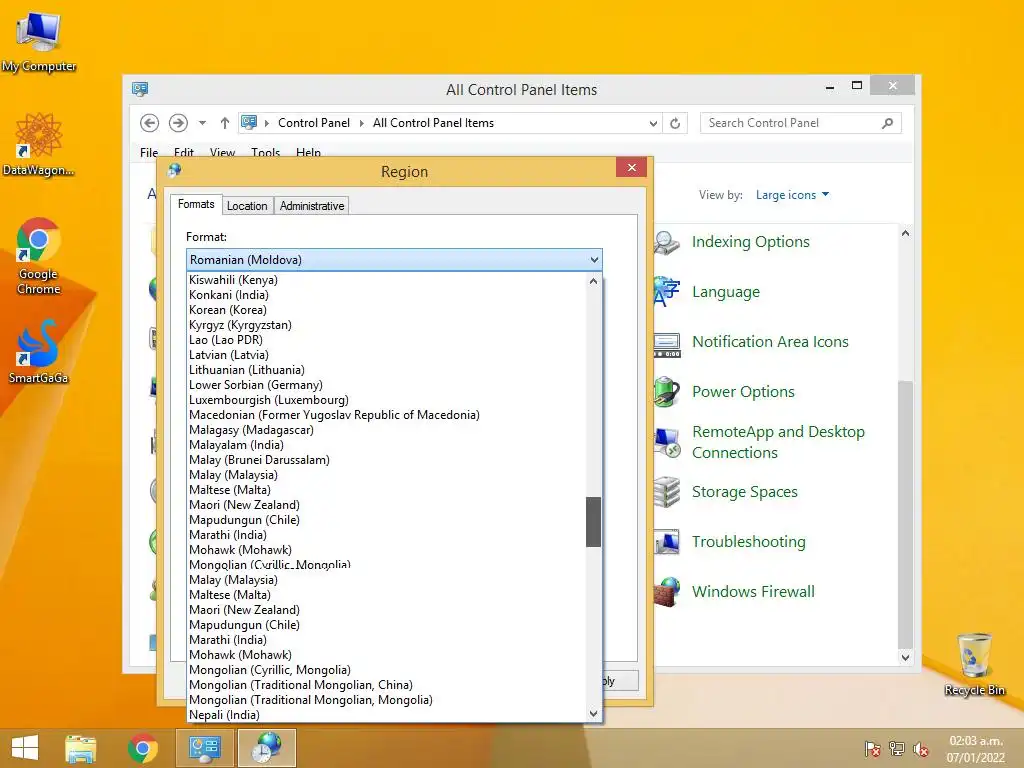The image size is (1024, 768).
Task: Expand the address bar history dropdown
Action: [653, 123]
